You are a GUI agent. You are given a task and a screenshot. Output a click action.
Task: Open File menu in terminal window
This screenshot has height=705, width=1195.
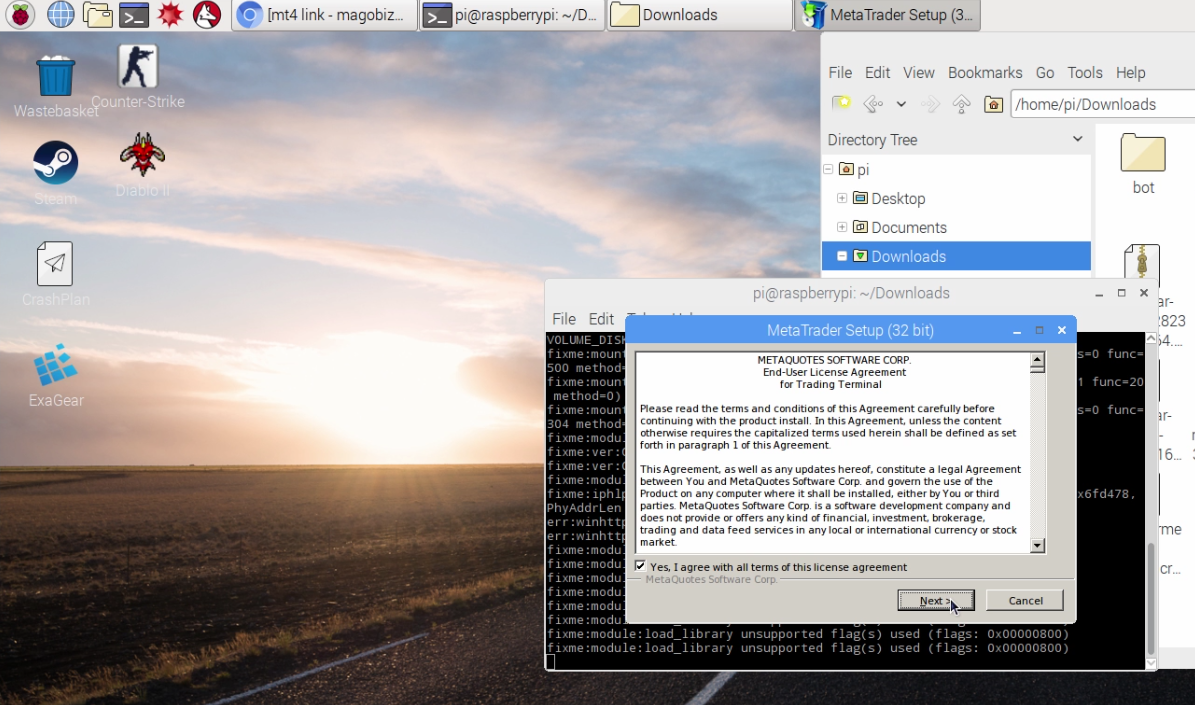564,319
